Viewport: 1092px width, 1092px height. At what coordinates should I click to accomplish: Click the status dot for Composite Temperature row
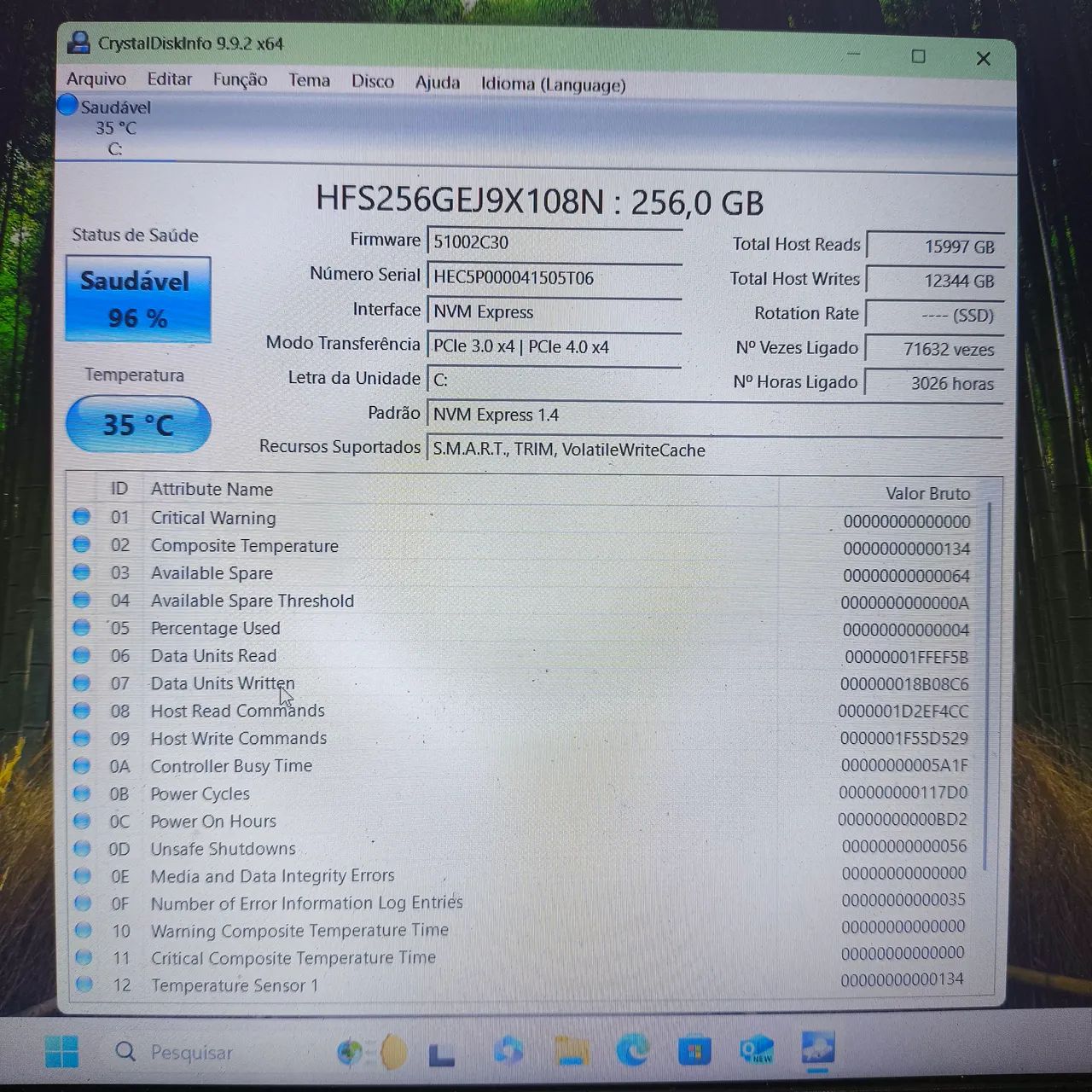(81, 543)
